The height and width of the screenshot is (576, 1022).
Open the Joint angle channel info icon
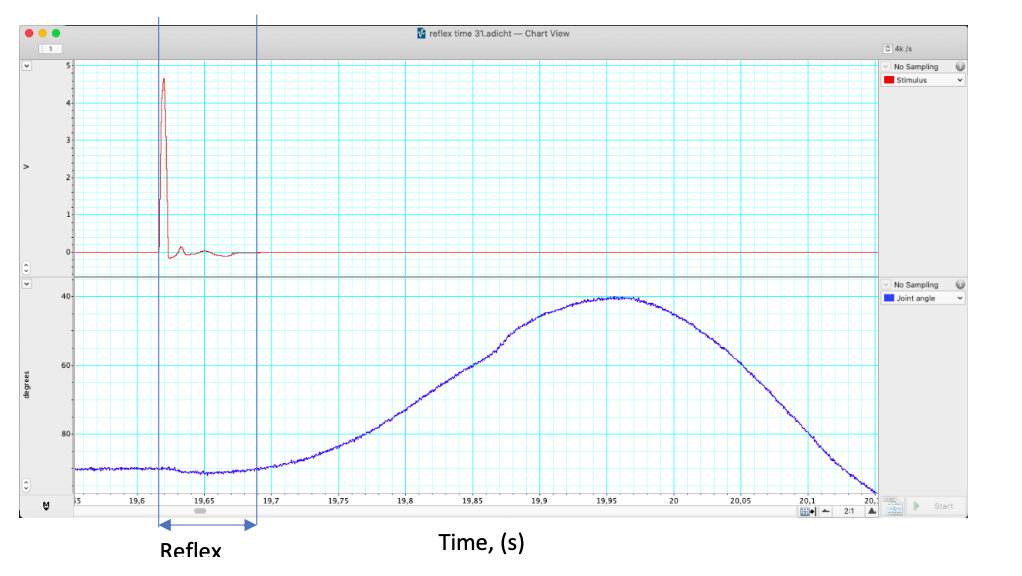[x=960, y=285]
